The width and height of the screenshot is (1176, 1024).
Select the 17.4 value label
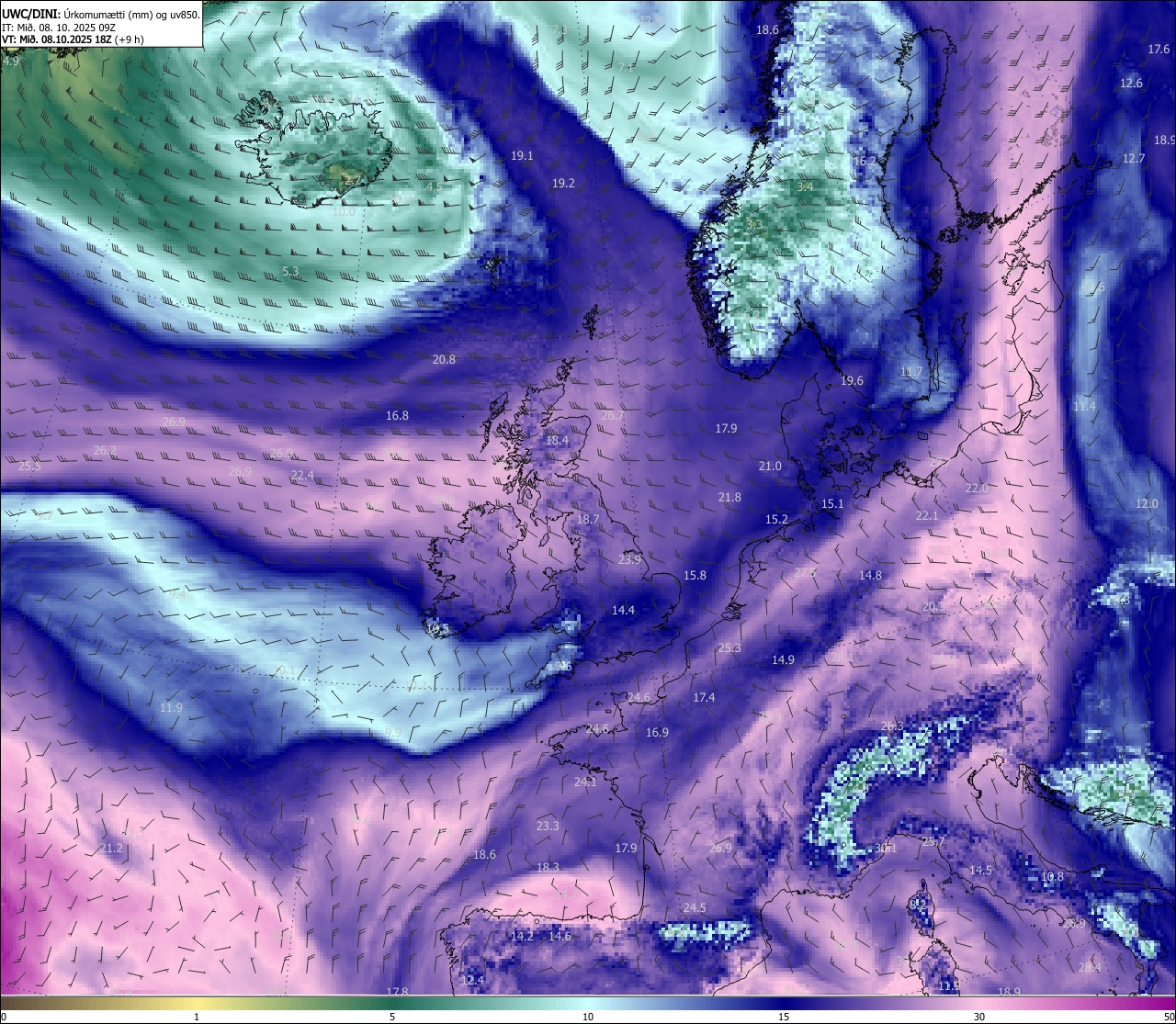tap(704, 698)
